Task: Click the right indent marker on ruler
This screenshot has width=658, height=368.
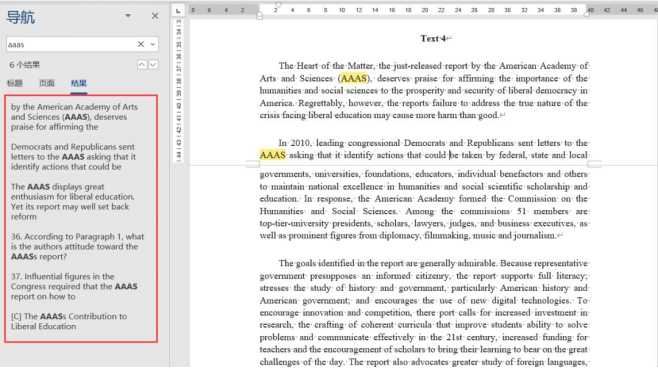Action: [x=587, y=14]
